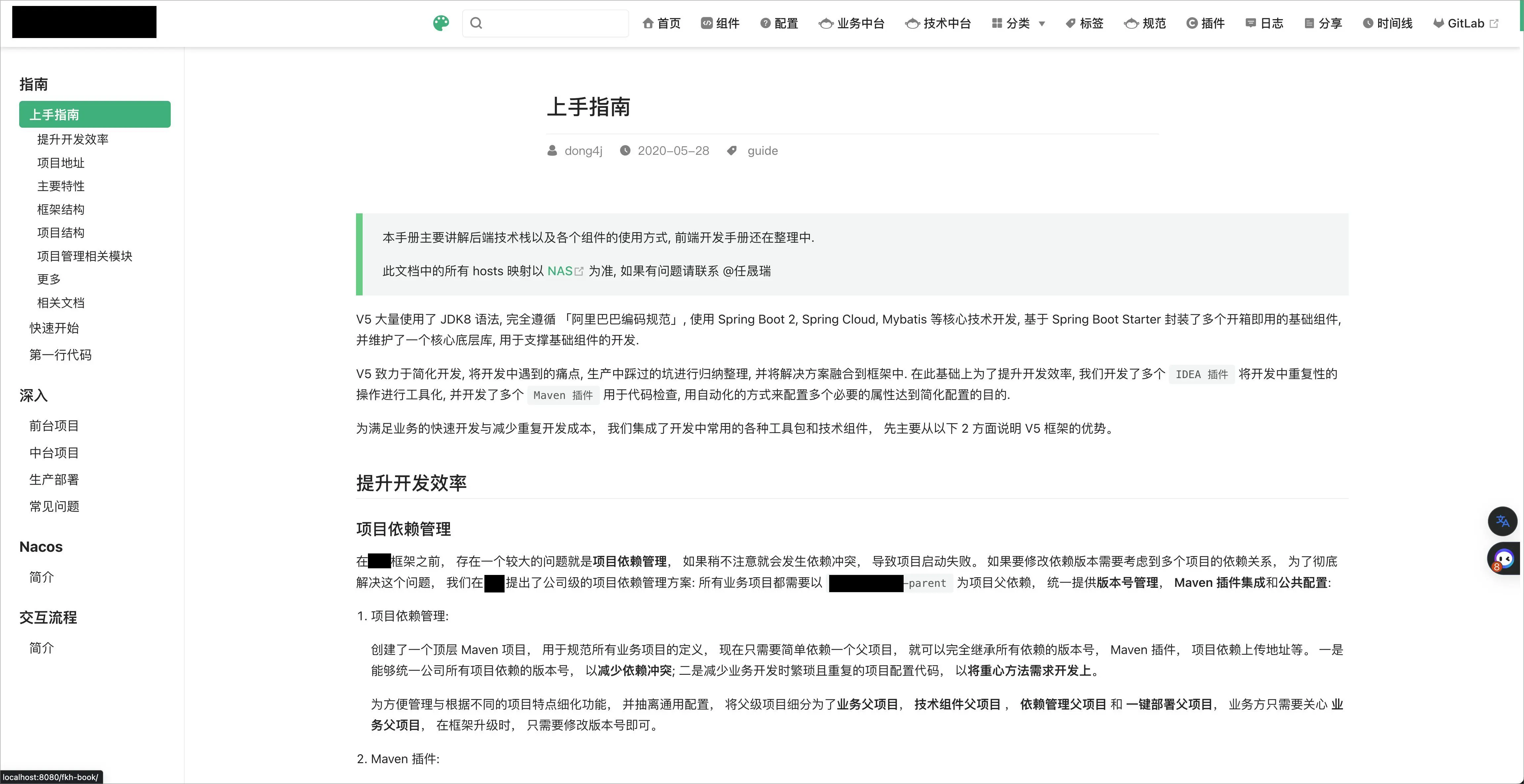
Task: Open the 插件 plugins icon
Action: (x=1192, y=23)
